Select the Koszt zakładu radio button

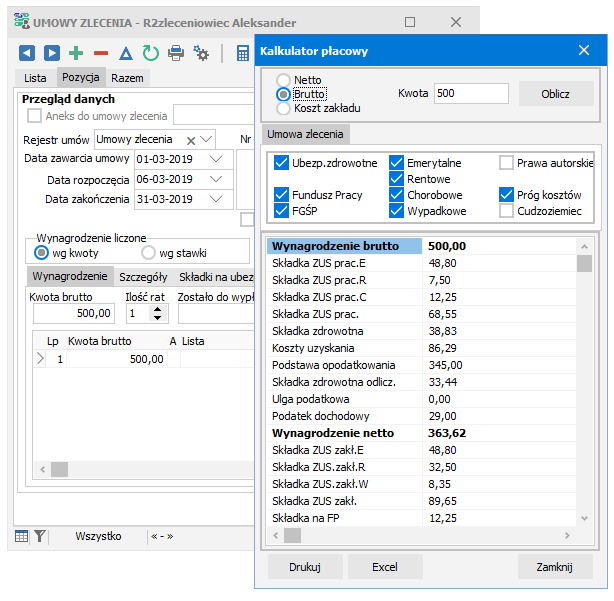[283, 108]
